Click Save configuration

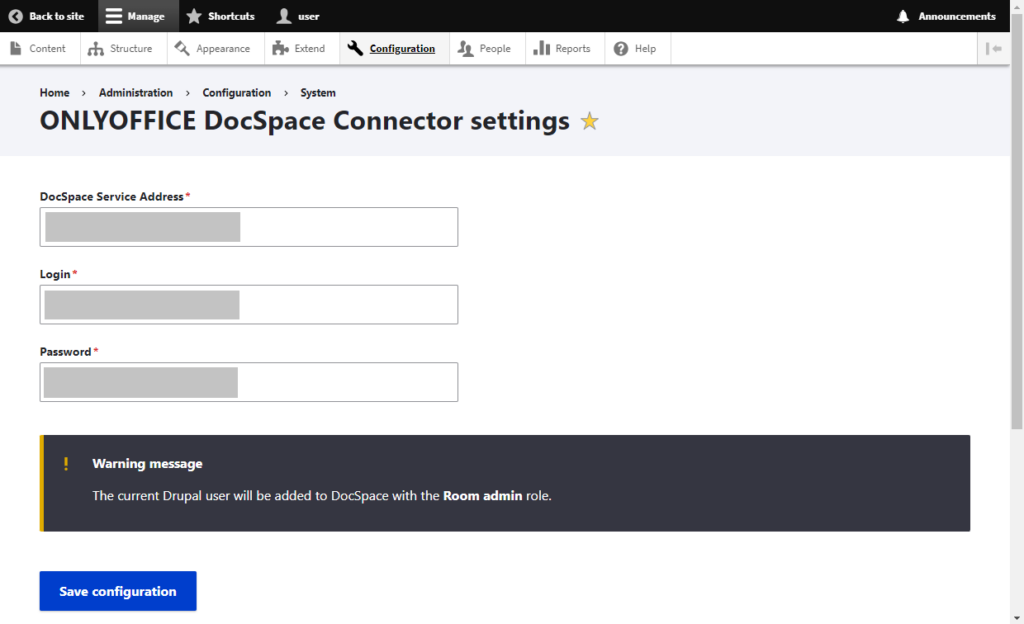click(x=117, y=591)
